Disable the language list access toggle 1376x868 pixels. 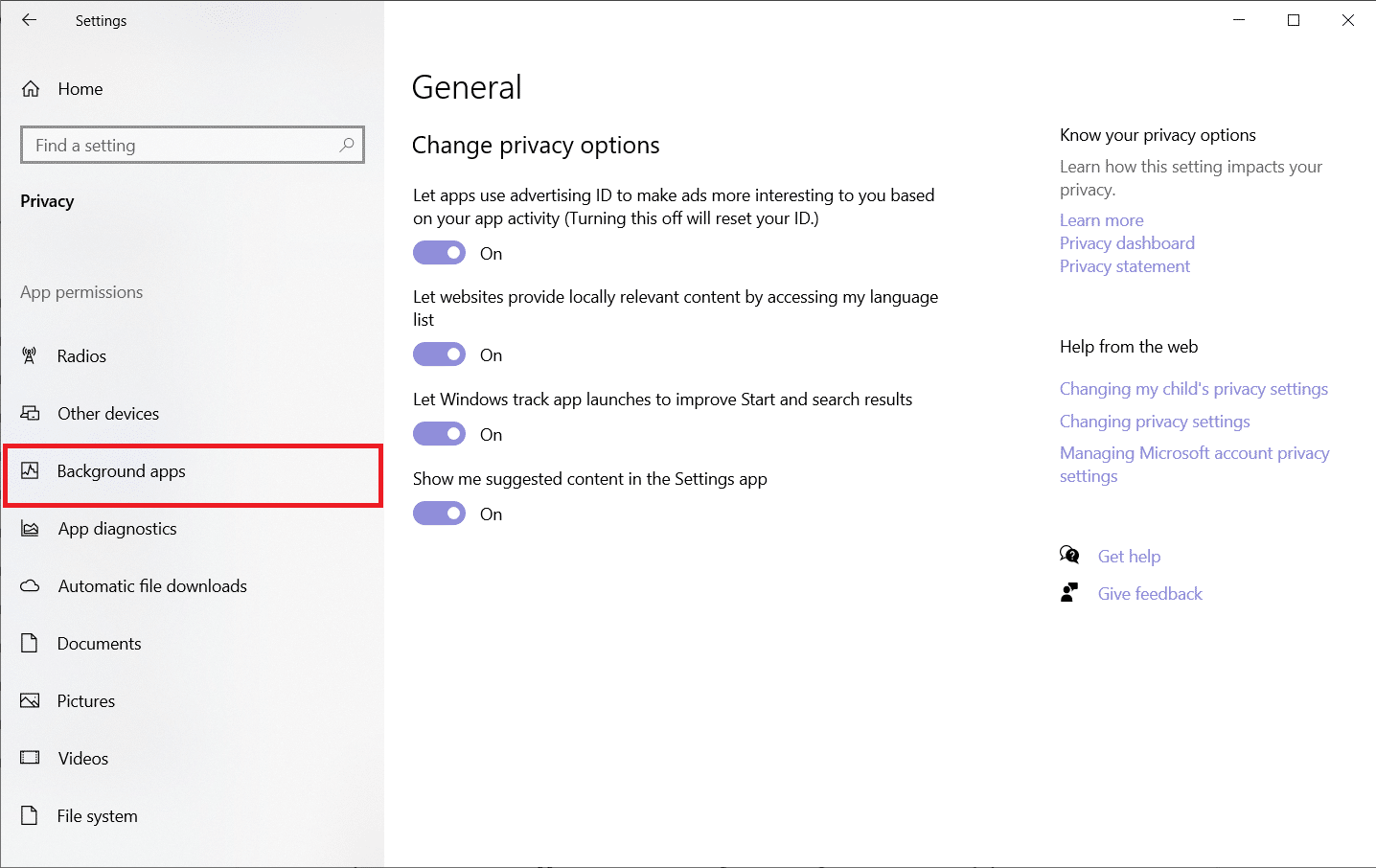(439, 354)
